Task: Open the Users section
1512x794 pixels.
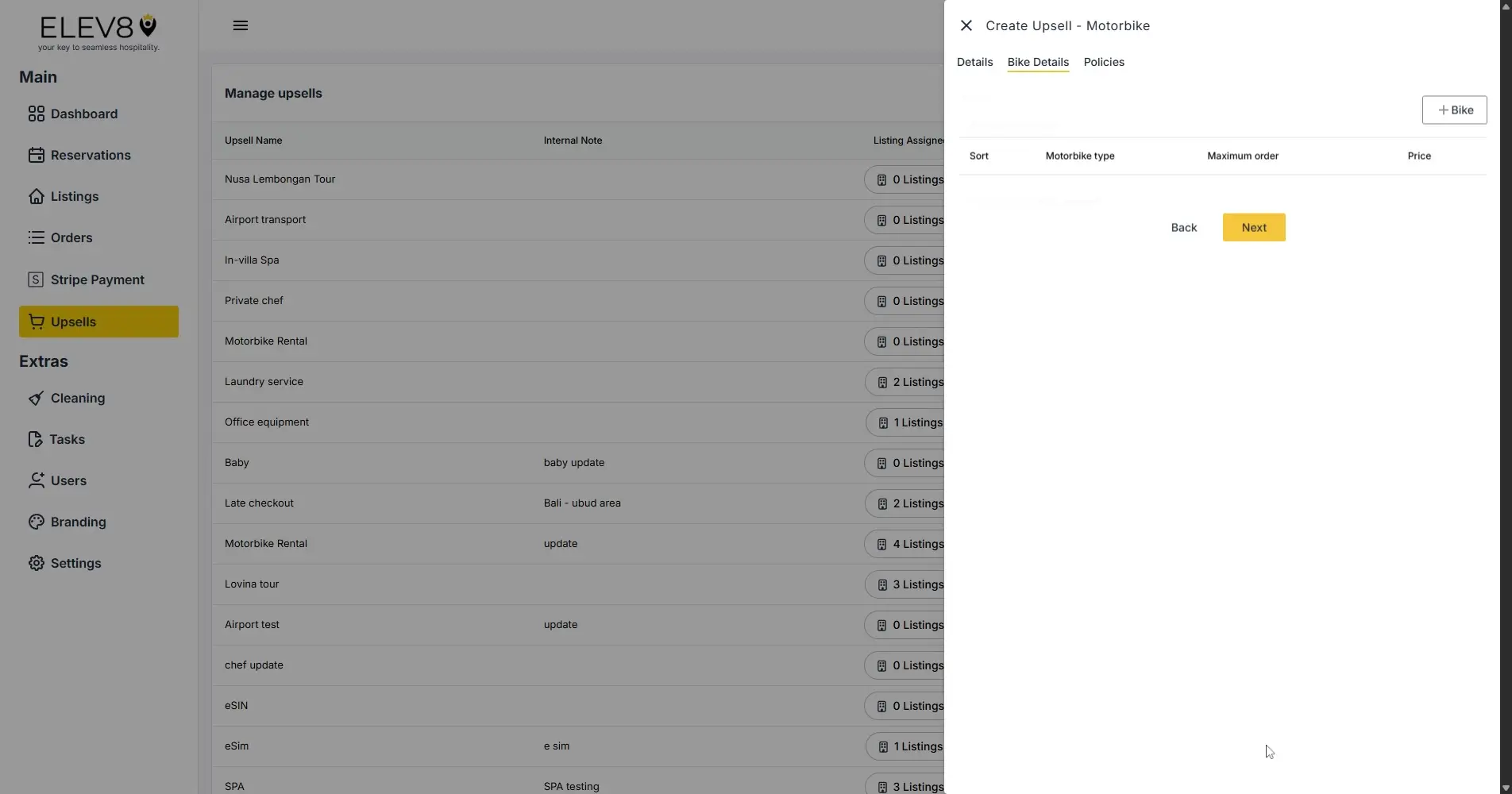Action: pyautogui.click(x=67, y=480)
